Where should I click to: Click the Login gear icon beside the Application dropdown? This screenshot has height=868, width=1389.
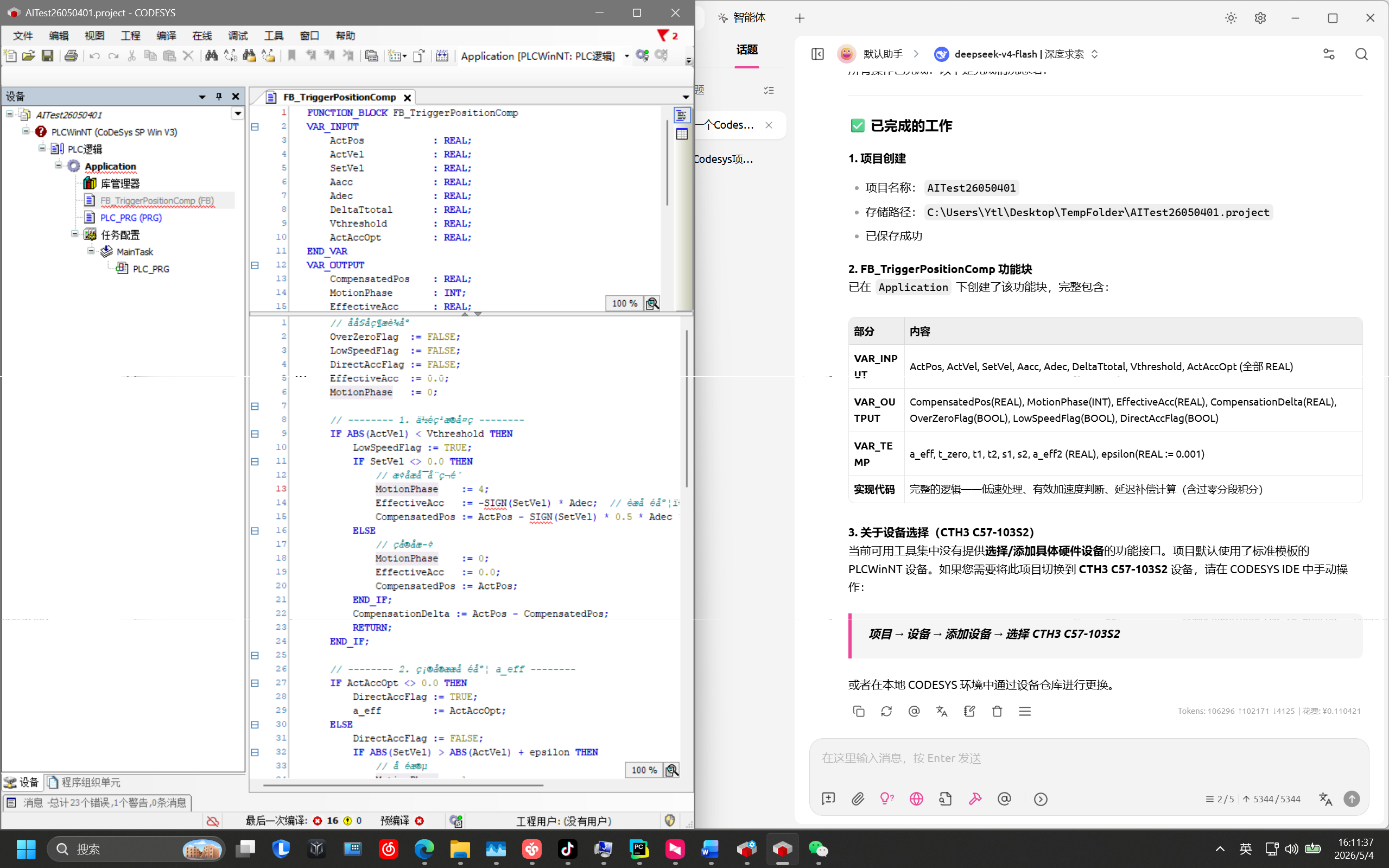click(x=642, y=56)
